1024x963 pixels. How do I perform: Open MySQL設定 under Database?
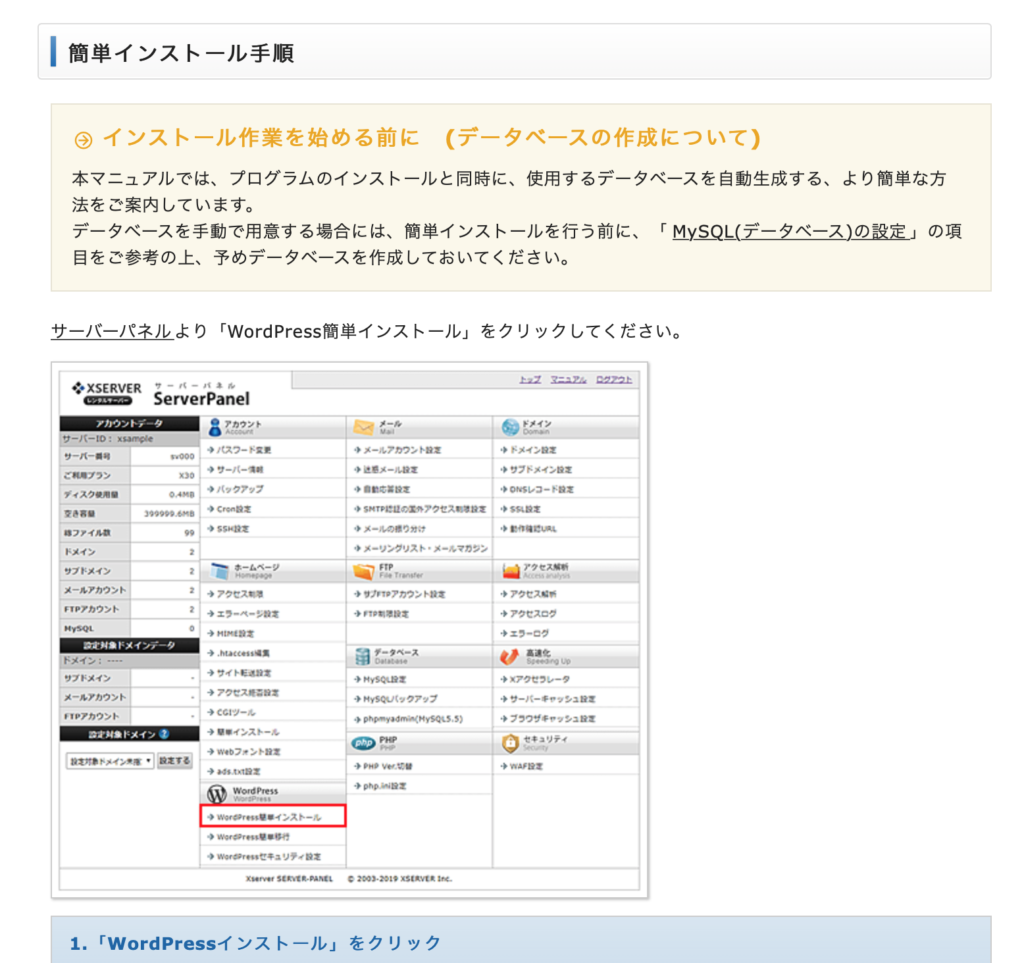click(385, 680)
